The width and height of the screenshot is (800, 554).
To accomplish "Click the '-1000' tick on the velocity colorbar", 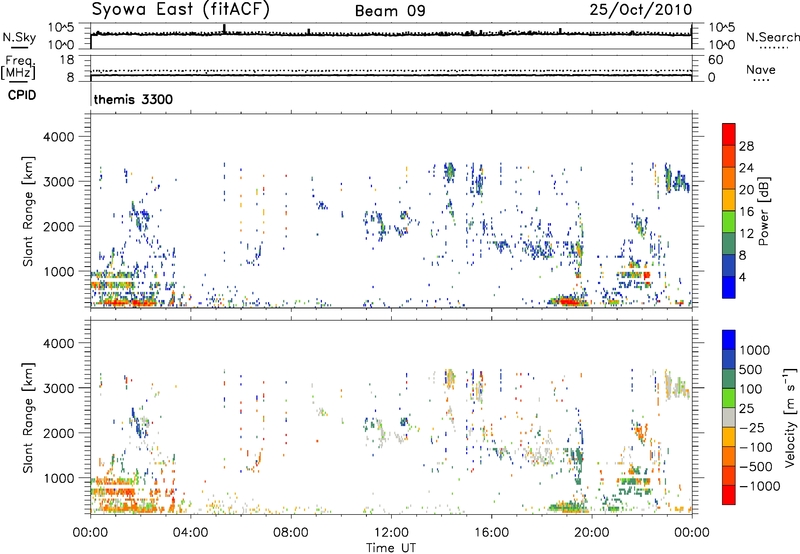I will [x=759, y=486].
